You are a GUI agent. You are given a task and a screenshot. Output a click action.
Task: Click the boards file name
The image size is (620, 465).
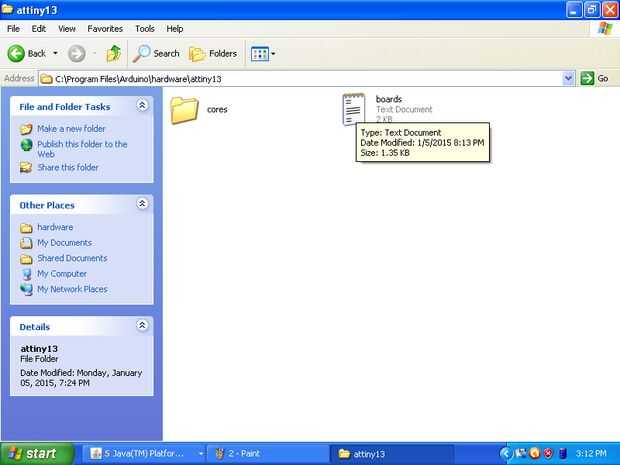point(389,99)
